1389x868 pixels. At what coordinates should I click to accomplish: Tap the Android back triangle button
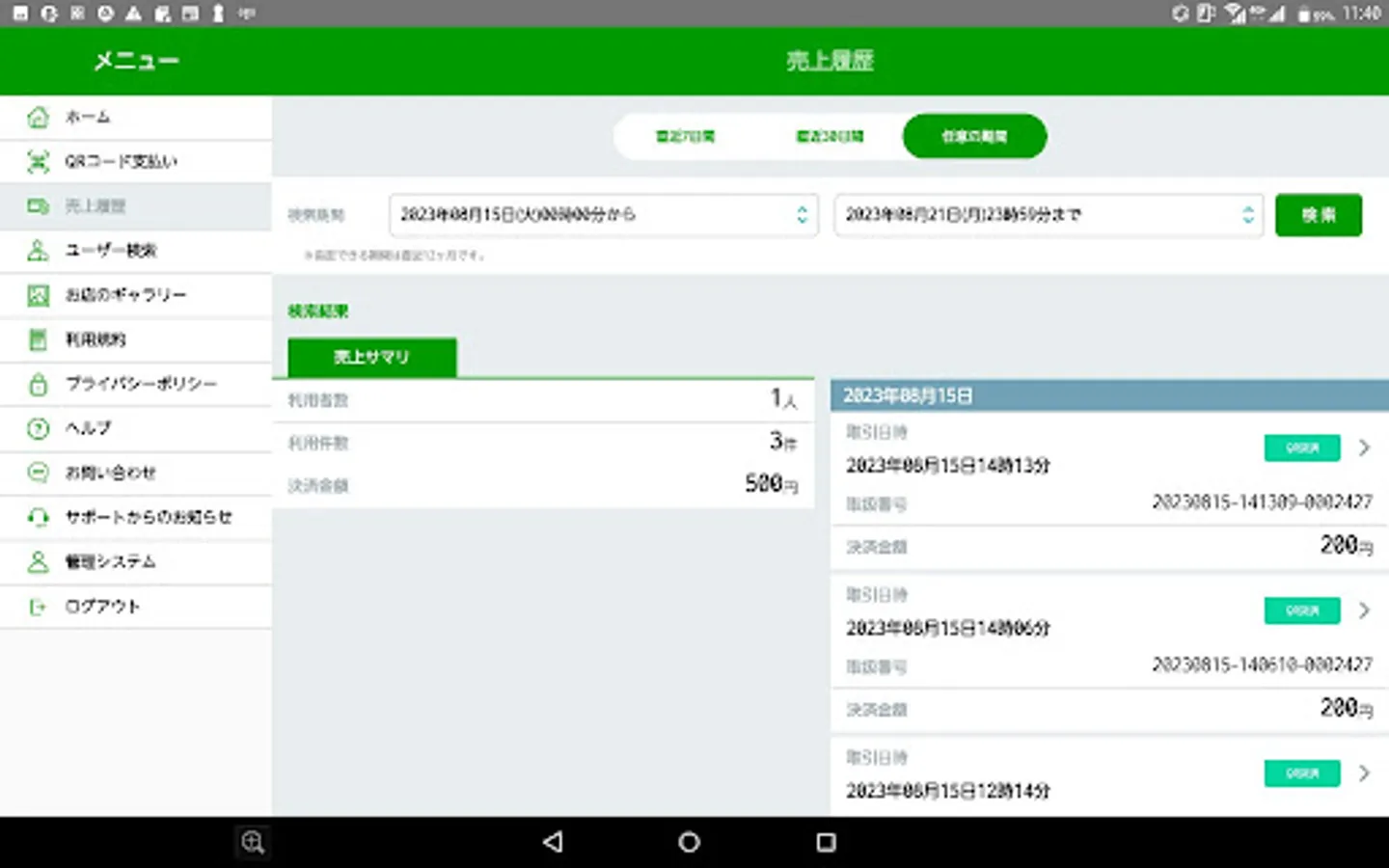pyautogui.click(x=553, y=842)
